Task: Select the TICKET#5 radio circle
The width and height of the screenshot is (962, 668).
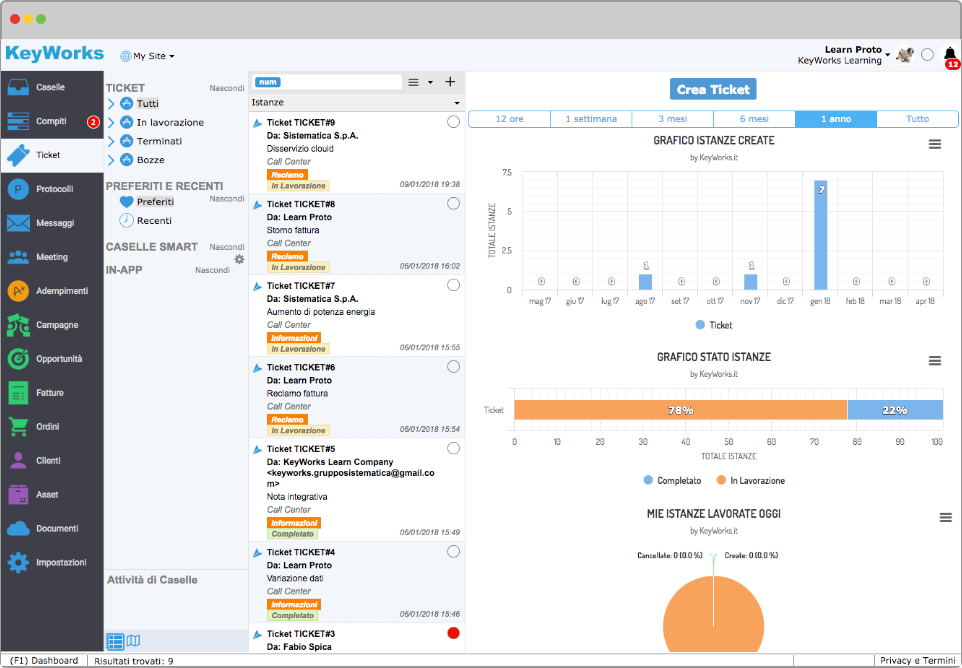Action: tap(453, 448)
